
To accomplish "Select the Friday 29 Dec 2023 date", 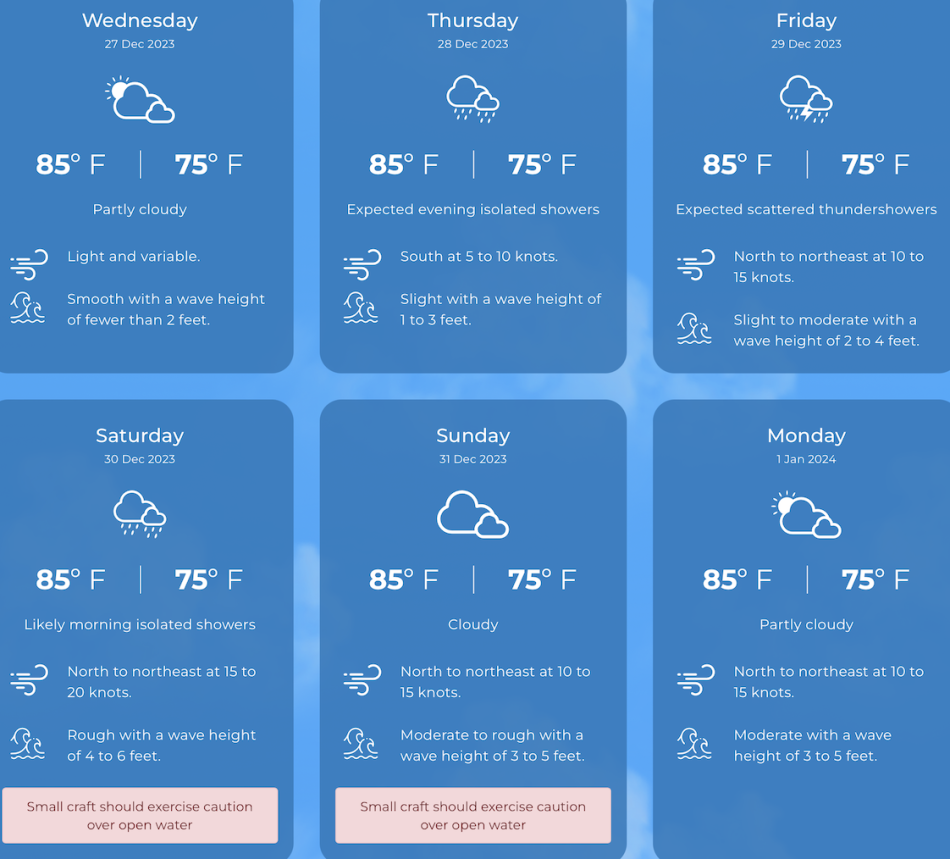I will [x=806, y=44].
